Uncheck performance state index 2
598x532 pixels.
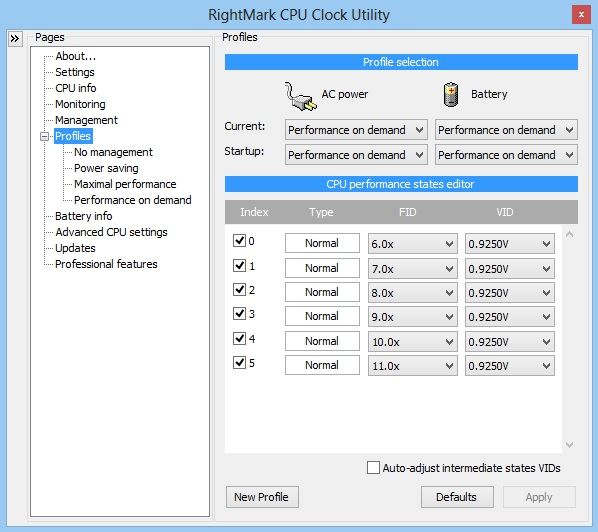239,289
